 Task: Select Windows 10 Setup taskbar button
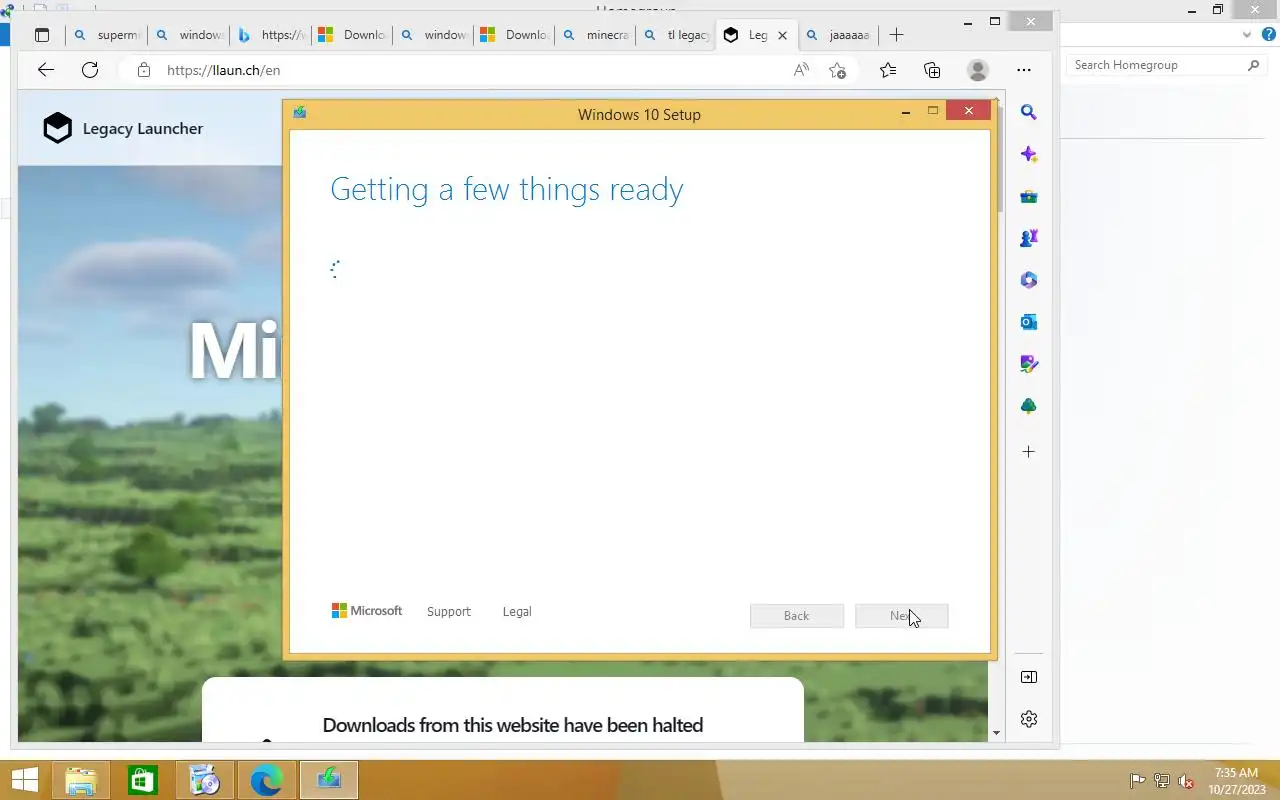coord(329,780)
